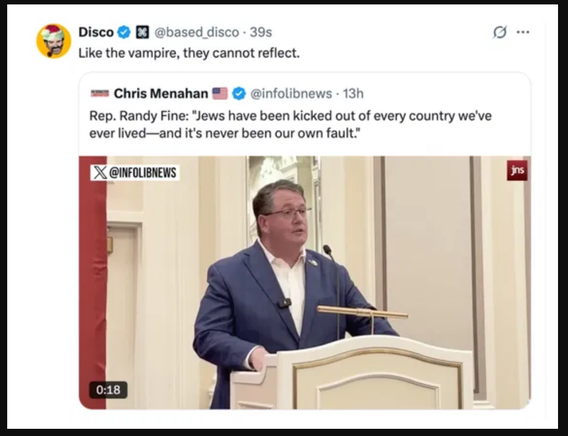Open the @infolibnews handle in quoted post
Viewport: 568px width, 436px height.
(x=291, y=93)
